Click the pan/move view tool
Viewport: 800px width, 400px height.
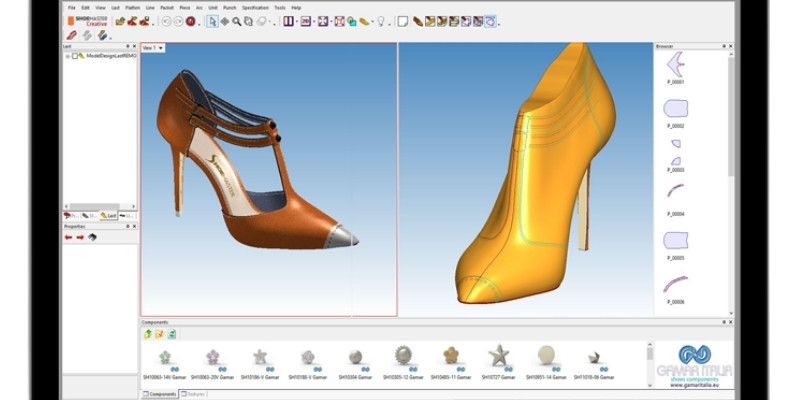pos(225,21)
